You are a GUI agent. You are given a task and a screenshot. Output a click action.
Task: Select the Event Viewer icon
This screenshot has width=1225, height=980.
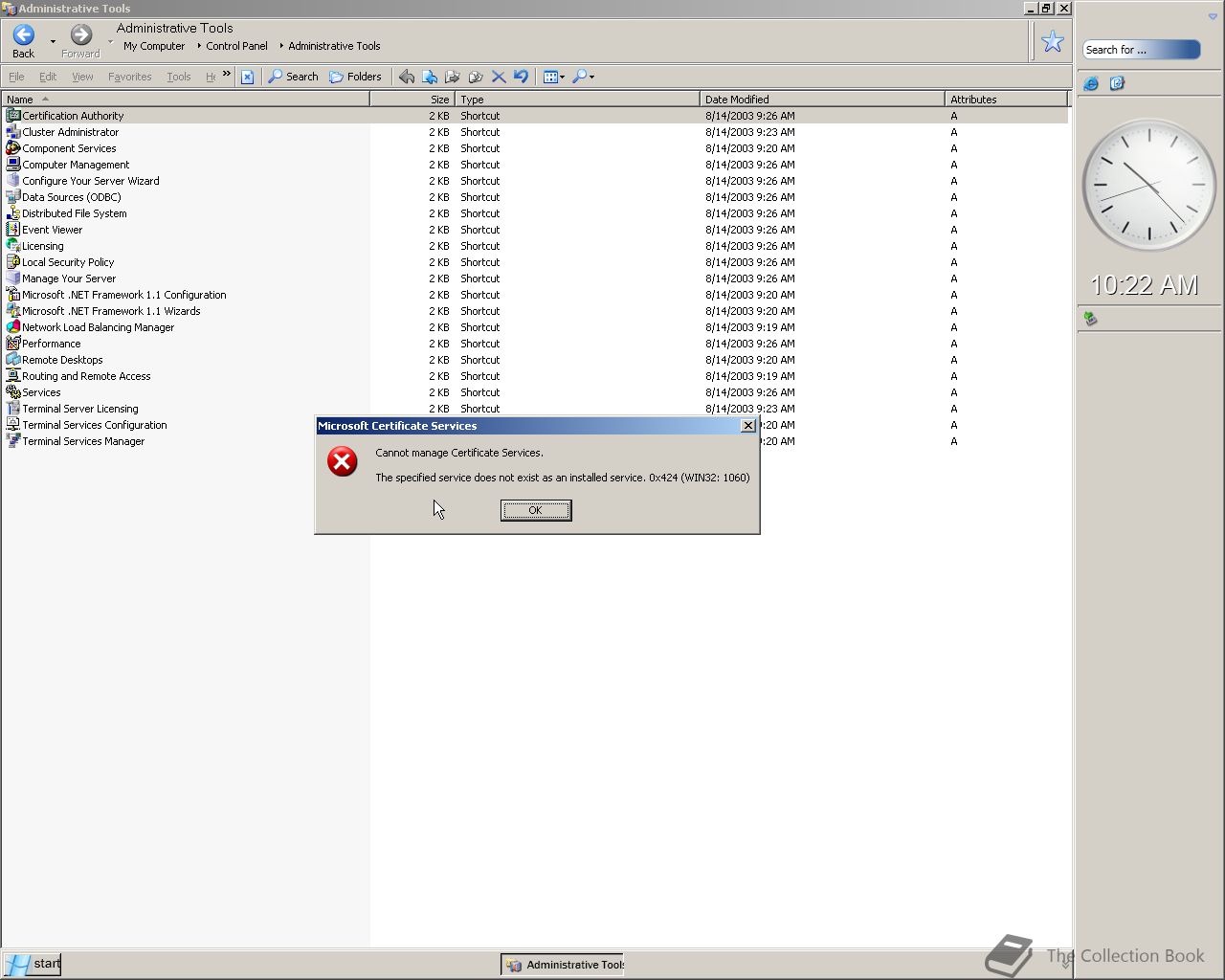(x=13, y=230)
